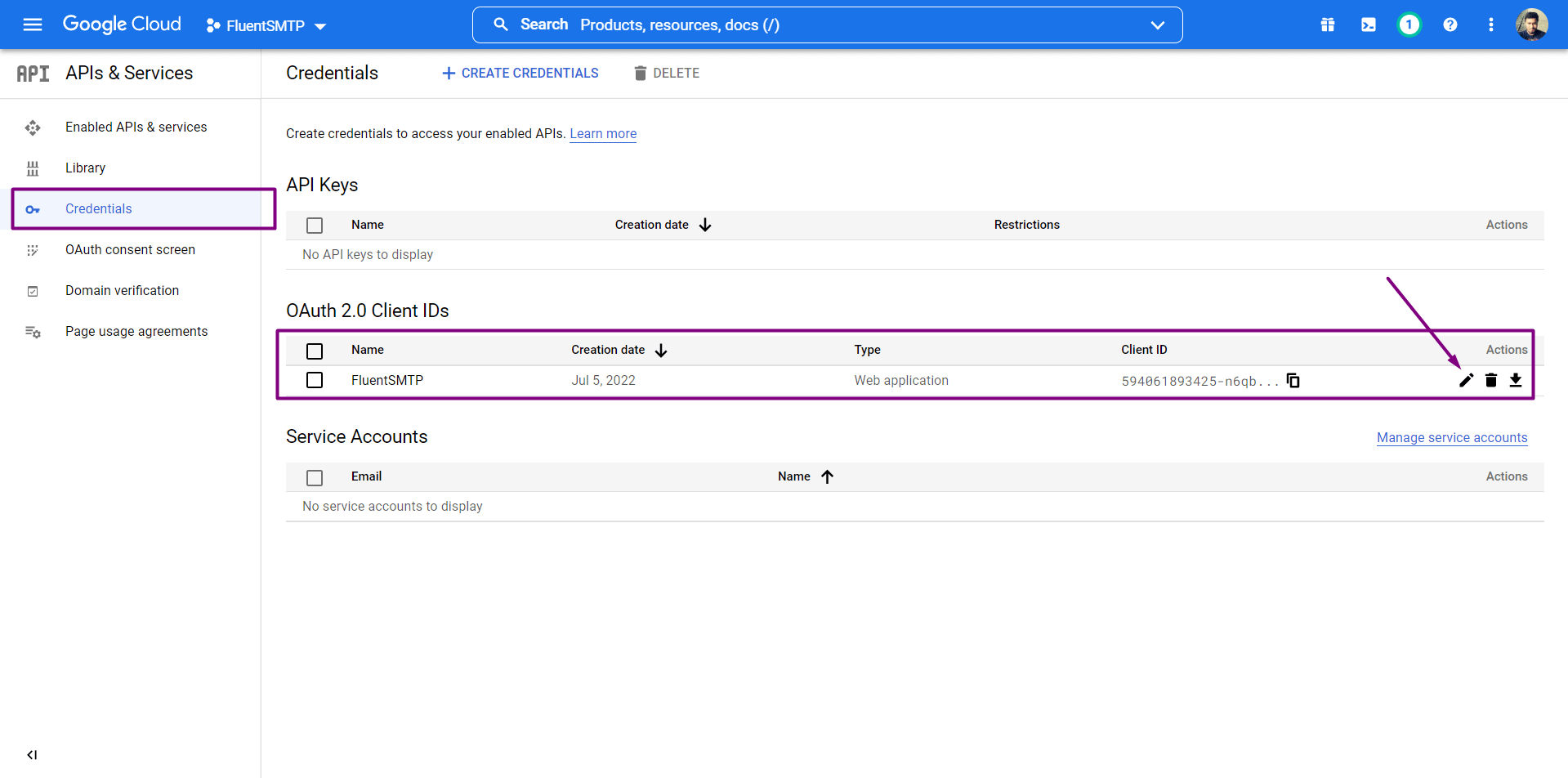Sort Service Accounts by Name arrow
This screenshot has width=1568, height=778.
click(827, 476)
